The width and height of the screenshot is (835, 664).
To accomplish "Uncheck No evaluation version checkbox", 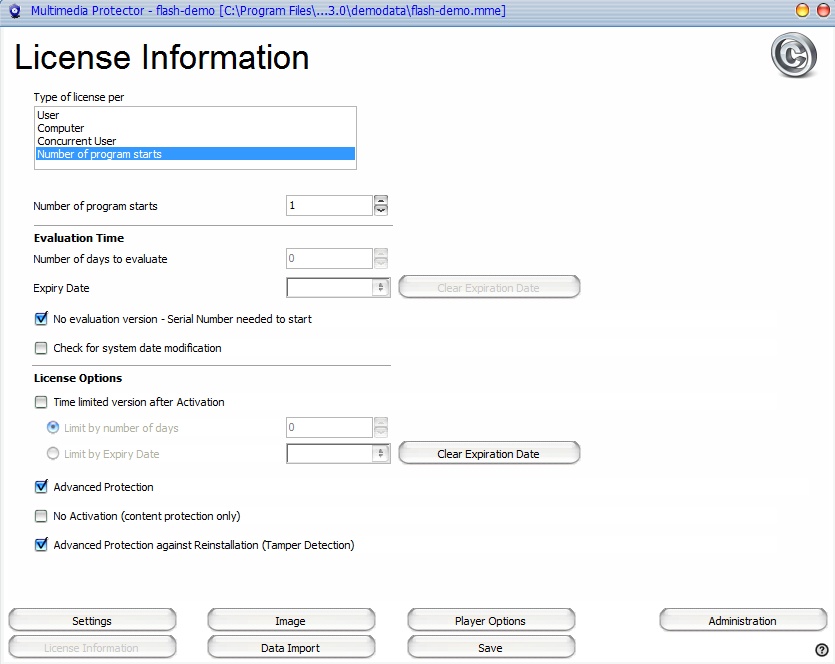I will (41, 319).
